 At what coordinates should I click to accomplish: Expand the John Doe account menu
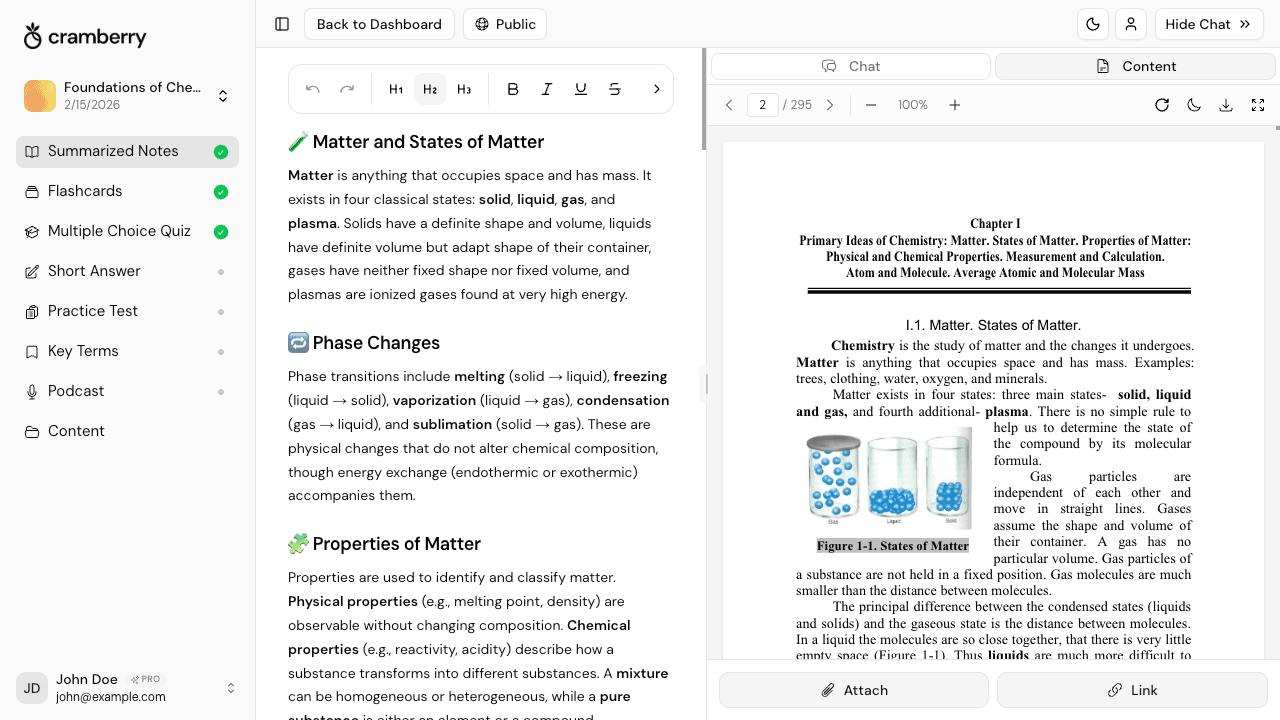coord(231,688)
